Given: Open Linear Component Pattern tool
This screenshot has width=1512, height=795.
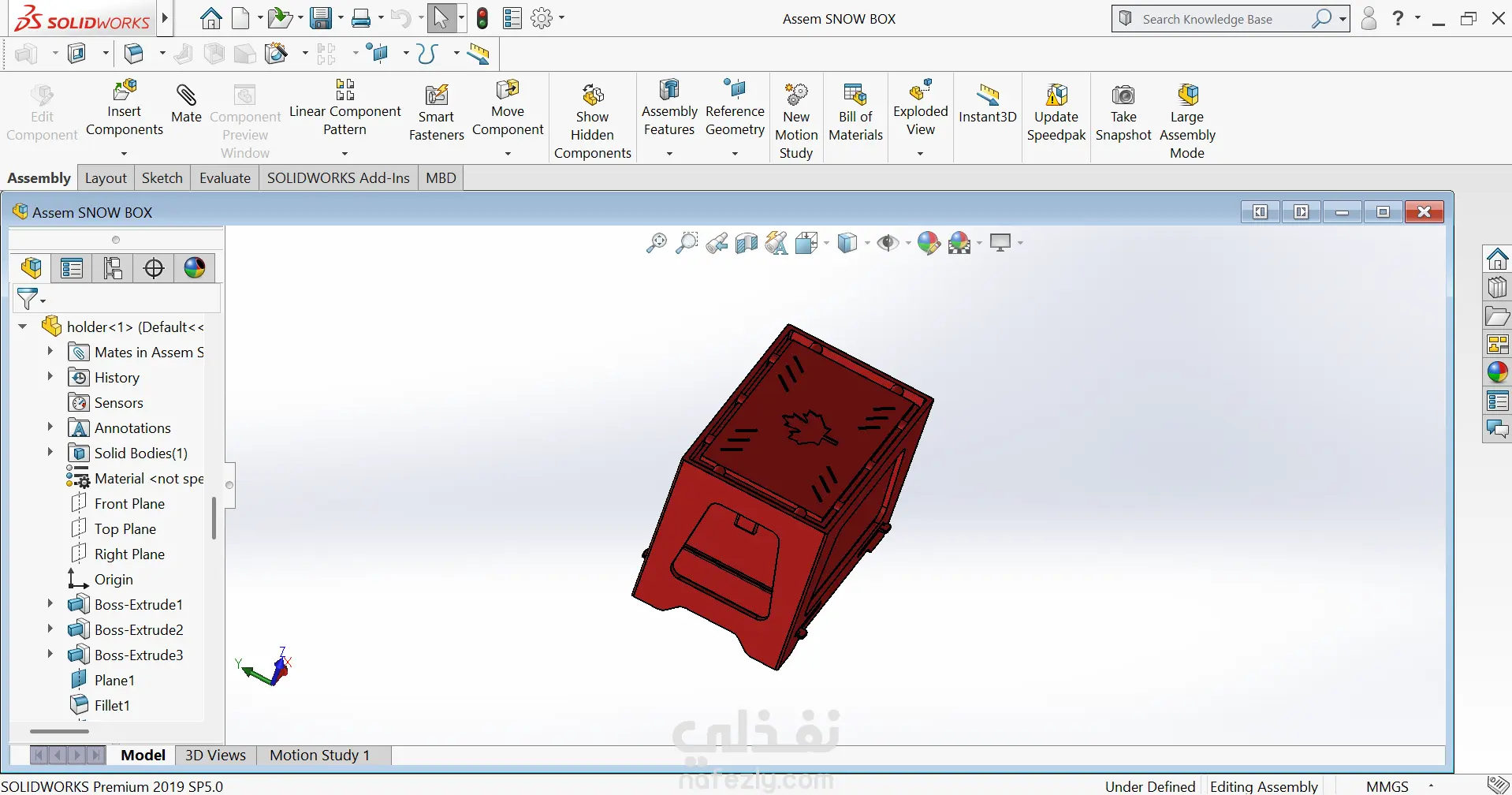Looking at the screenshot, I should tap(345, 110).
